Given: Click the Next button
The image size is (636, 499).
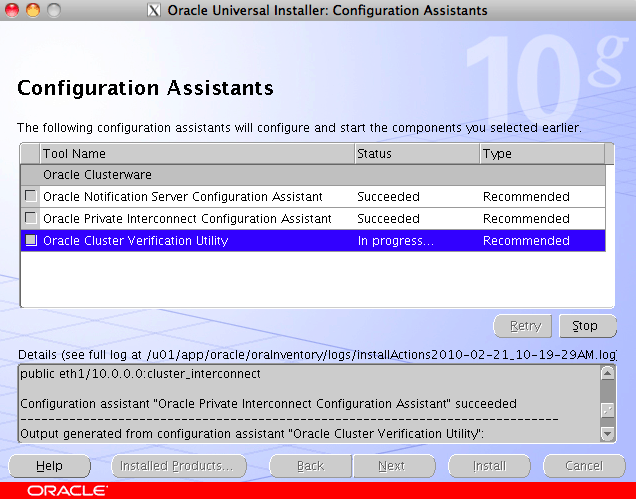Looking at the screenshot, I should tap(391, 466).
